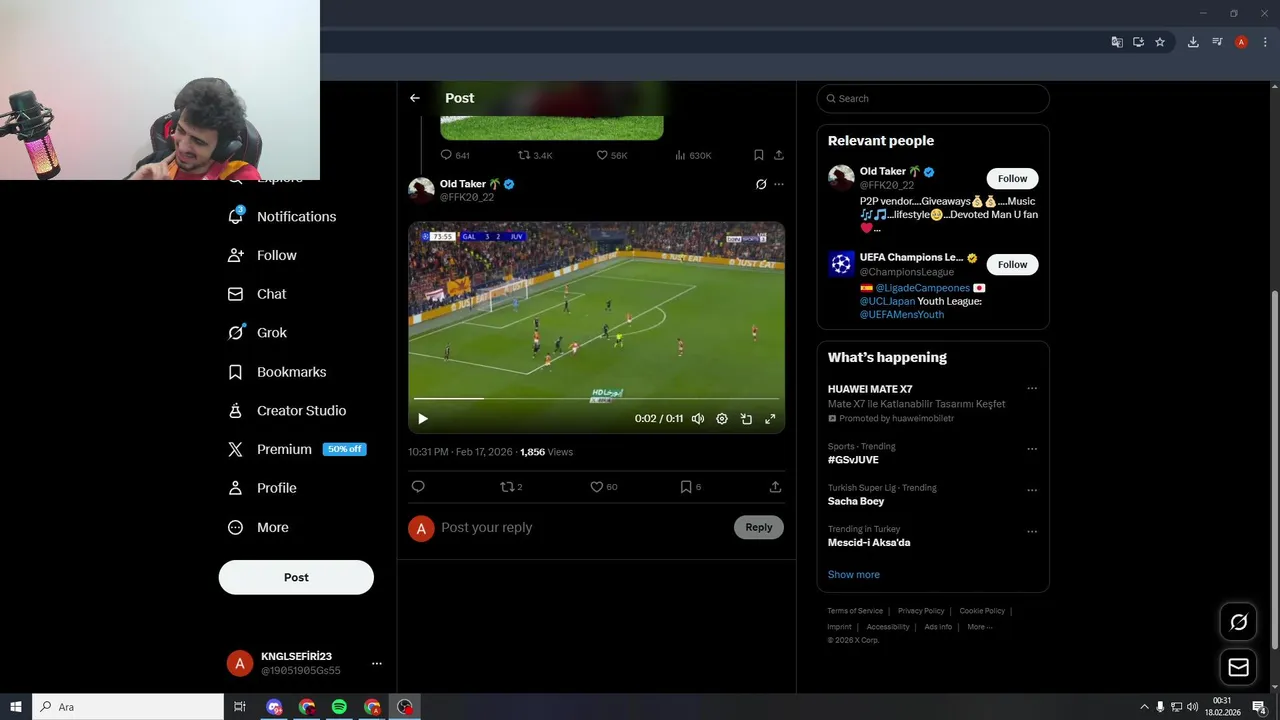
Task: Open @UEFAMensYouth link
Action: point(902,314)
